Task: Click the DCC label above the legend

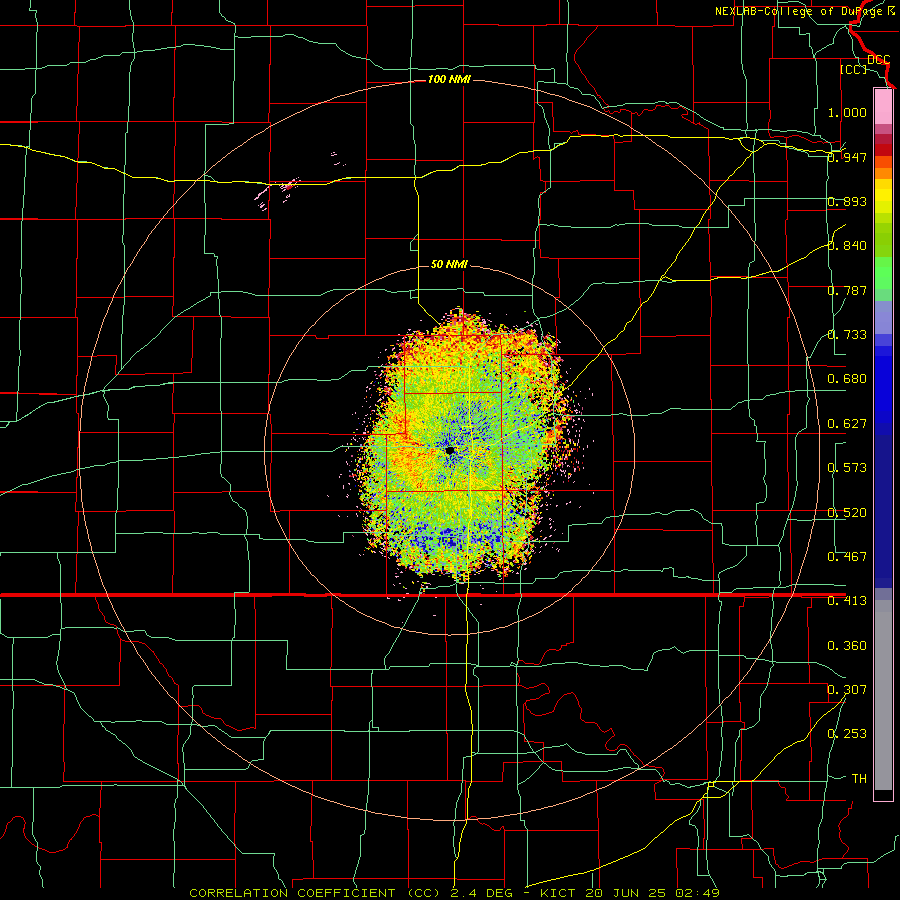Action: tap(878, 60)
